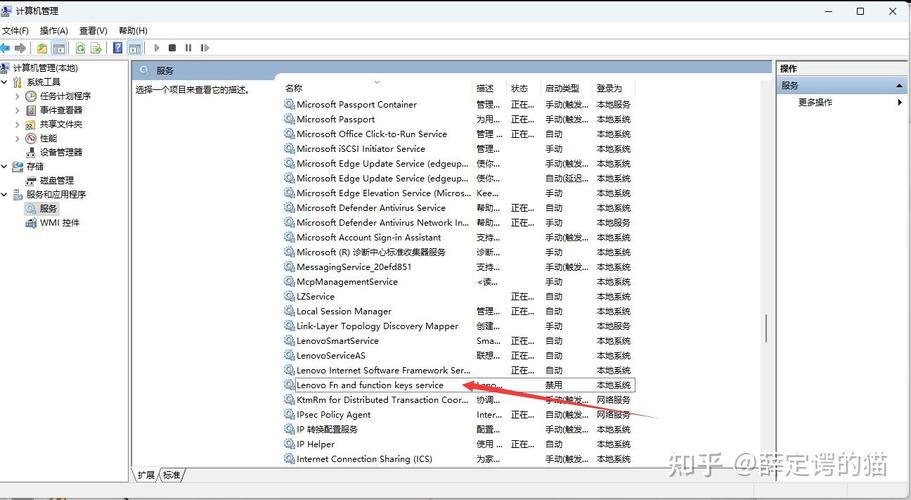Click the Refresh toolbar icon
Viewport: 911px width, 500px height.
pyautogui.click(x=78, y=47)
